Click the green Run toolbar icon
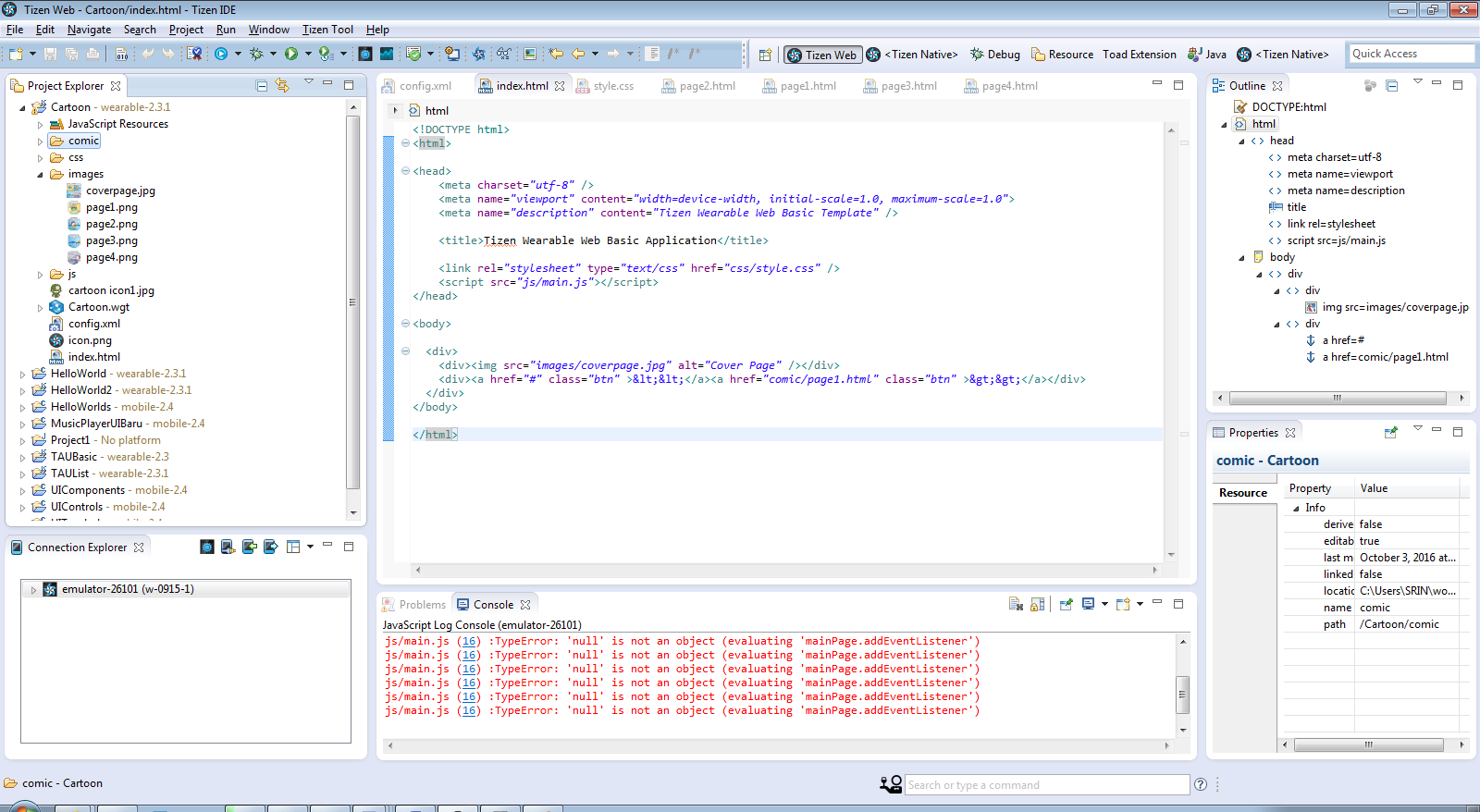Screen dimensions: 1480x812 pos(291,54)
